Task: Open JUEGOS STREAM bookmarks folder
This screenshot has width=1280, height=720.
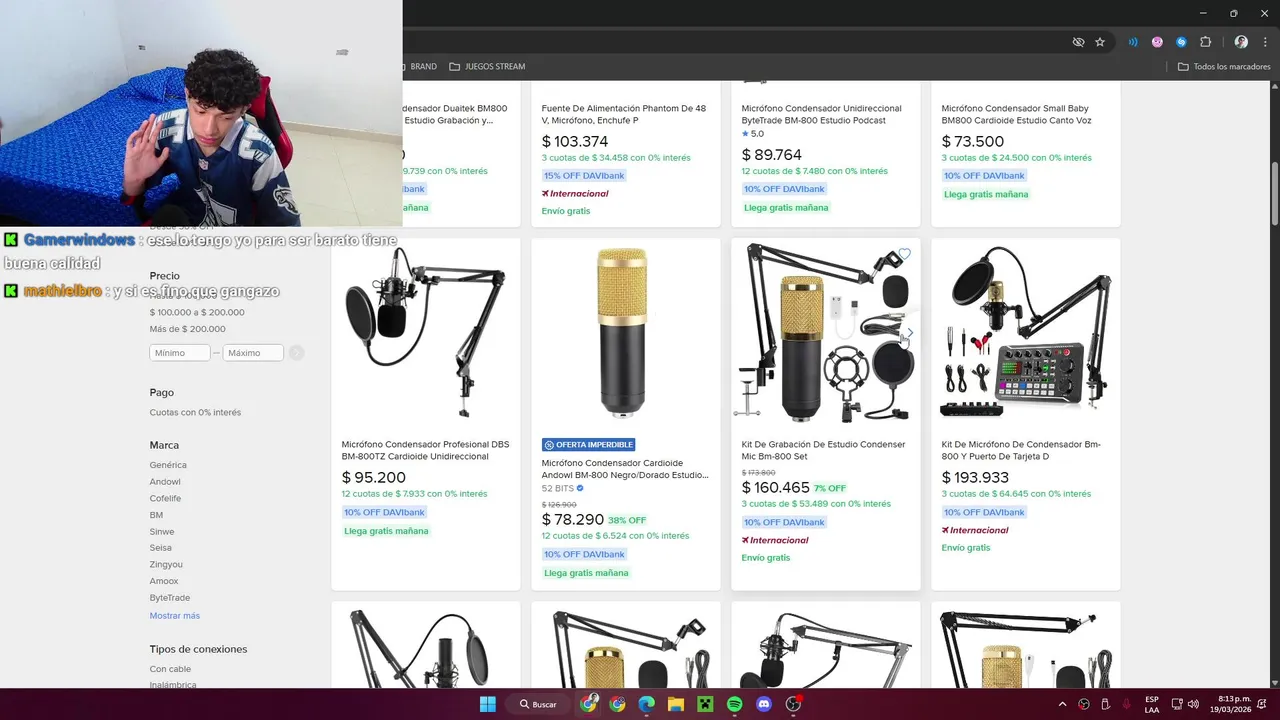Action: [487, 67]
